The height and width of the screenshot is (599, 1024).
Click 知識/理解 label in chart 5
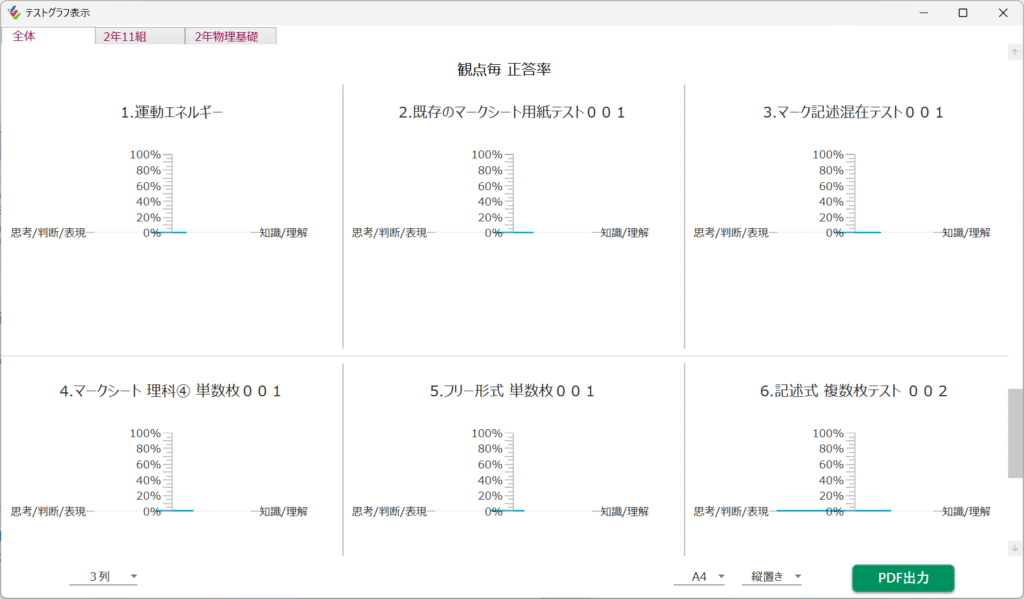pyautogui.click(x=624, y=511)
